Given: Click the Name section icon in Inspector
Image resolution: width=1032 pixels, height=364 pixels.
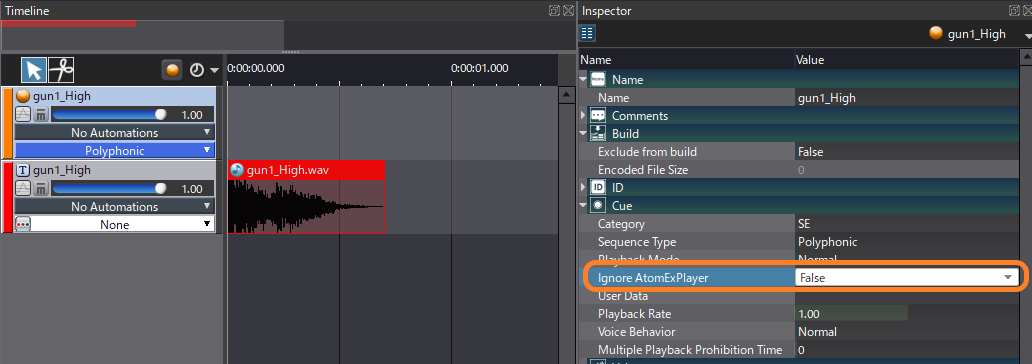Looking at the screenshot, I should pos(598,80).
